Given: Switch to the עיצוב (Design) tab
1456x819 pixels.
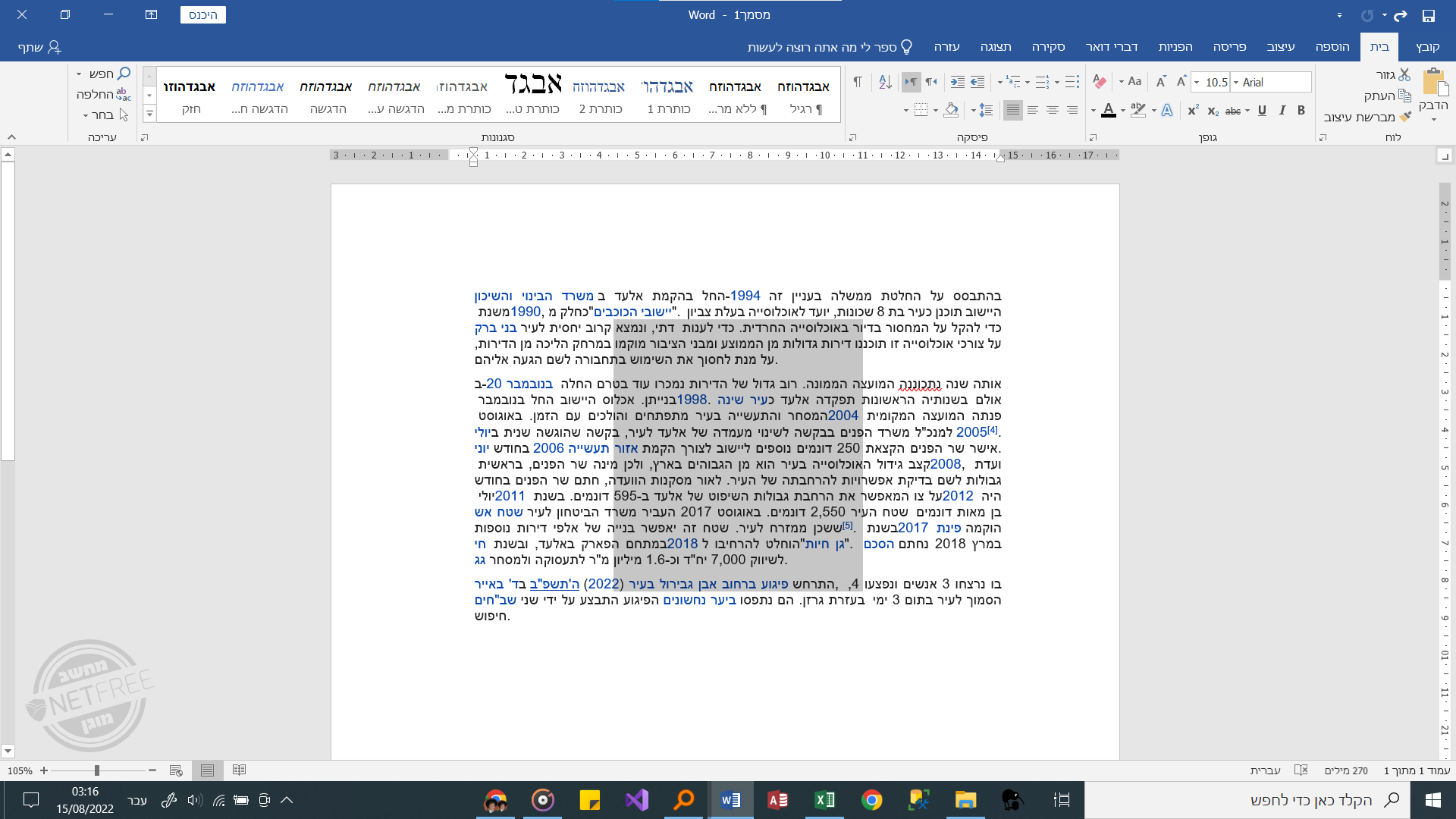Looking at the screenshot, I should [x=1281, y=47].
